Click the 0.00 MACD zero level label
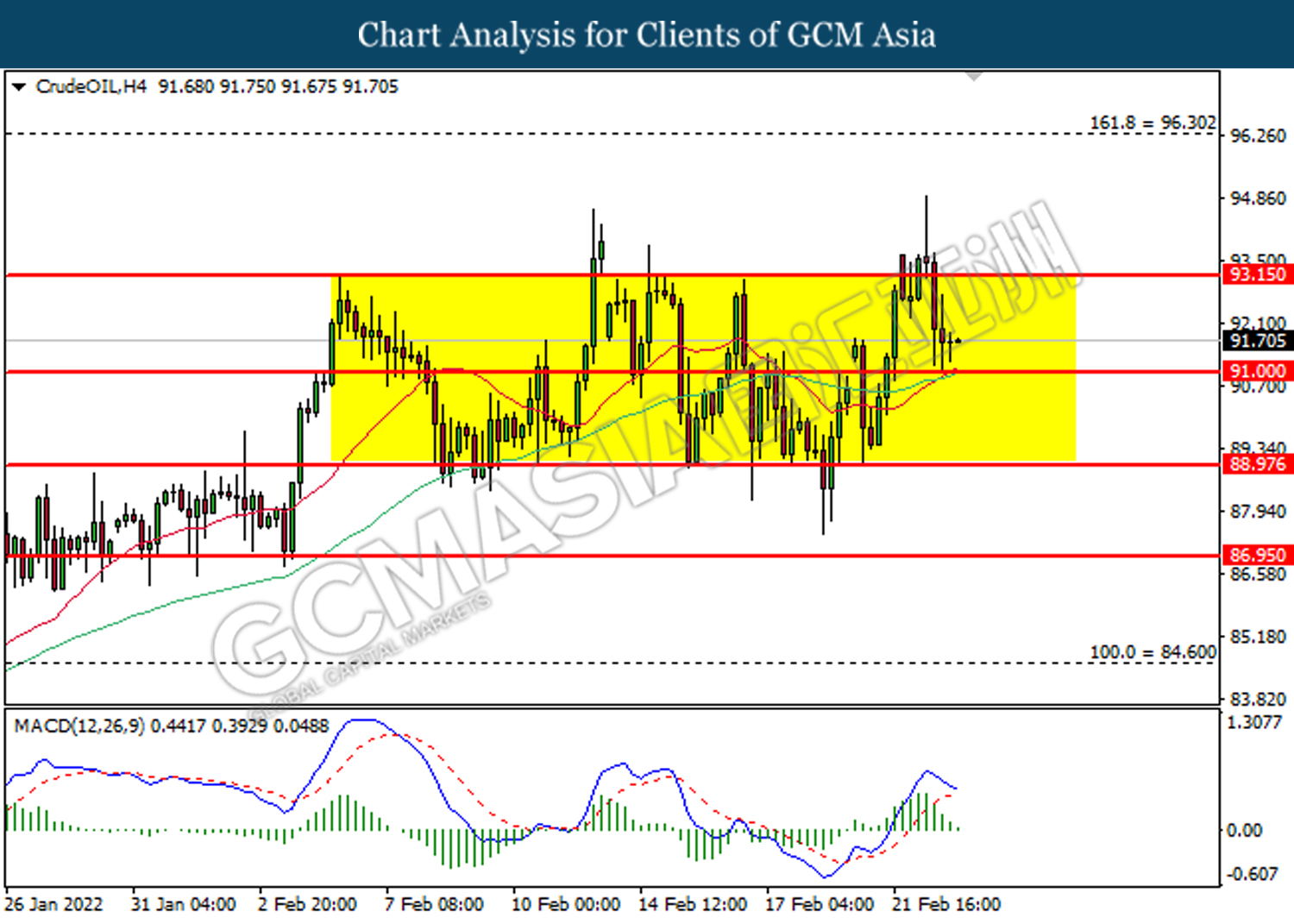1294x924 pixels. 1245,830
